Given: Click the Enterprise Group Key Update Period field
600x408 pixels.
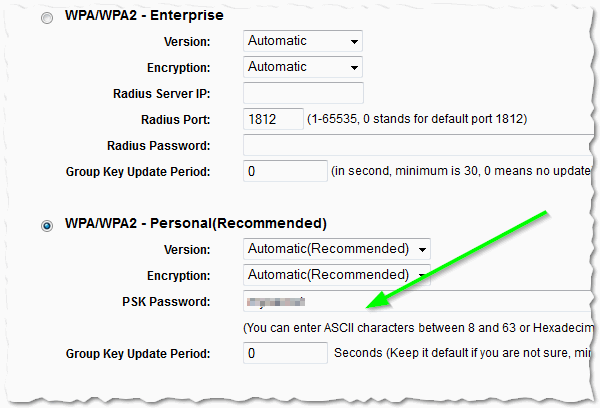Looking at the screenshot, I should 285,172.
